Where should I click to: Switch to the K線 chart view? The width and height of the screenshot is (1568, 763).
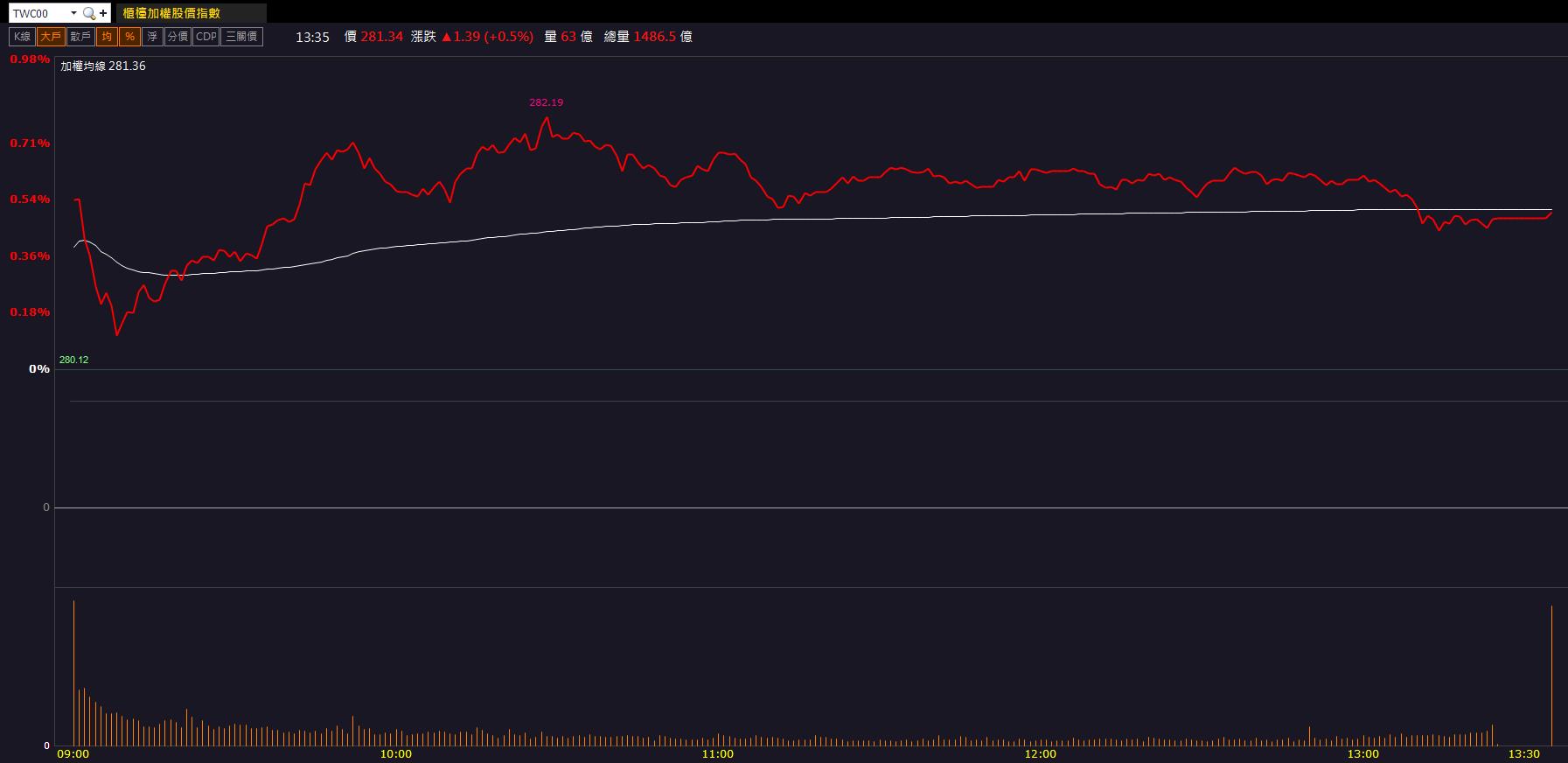pyautogui.click(x=22, y=37)
